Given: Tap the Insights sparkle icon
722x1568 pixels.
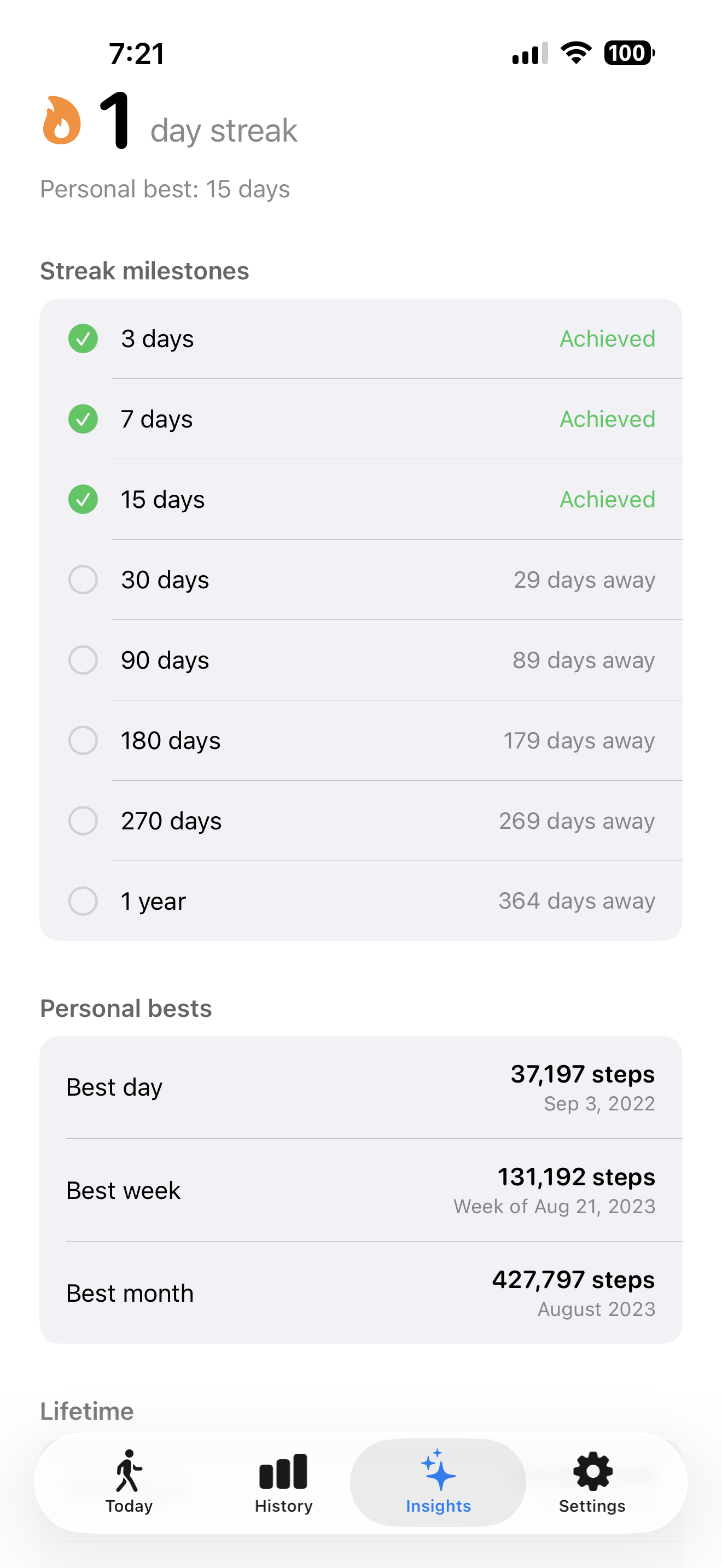Looking at the screenshot, I should point(438,1471).
